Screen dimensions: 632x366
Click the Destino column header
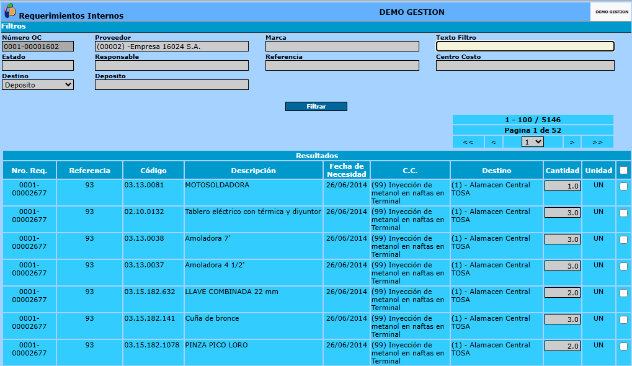point(497,171)
